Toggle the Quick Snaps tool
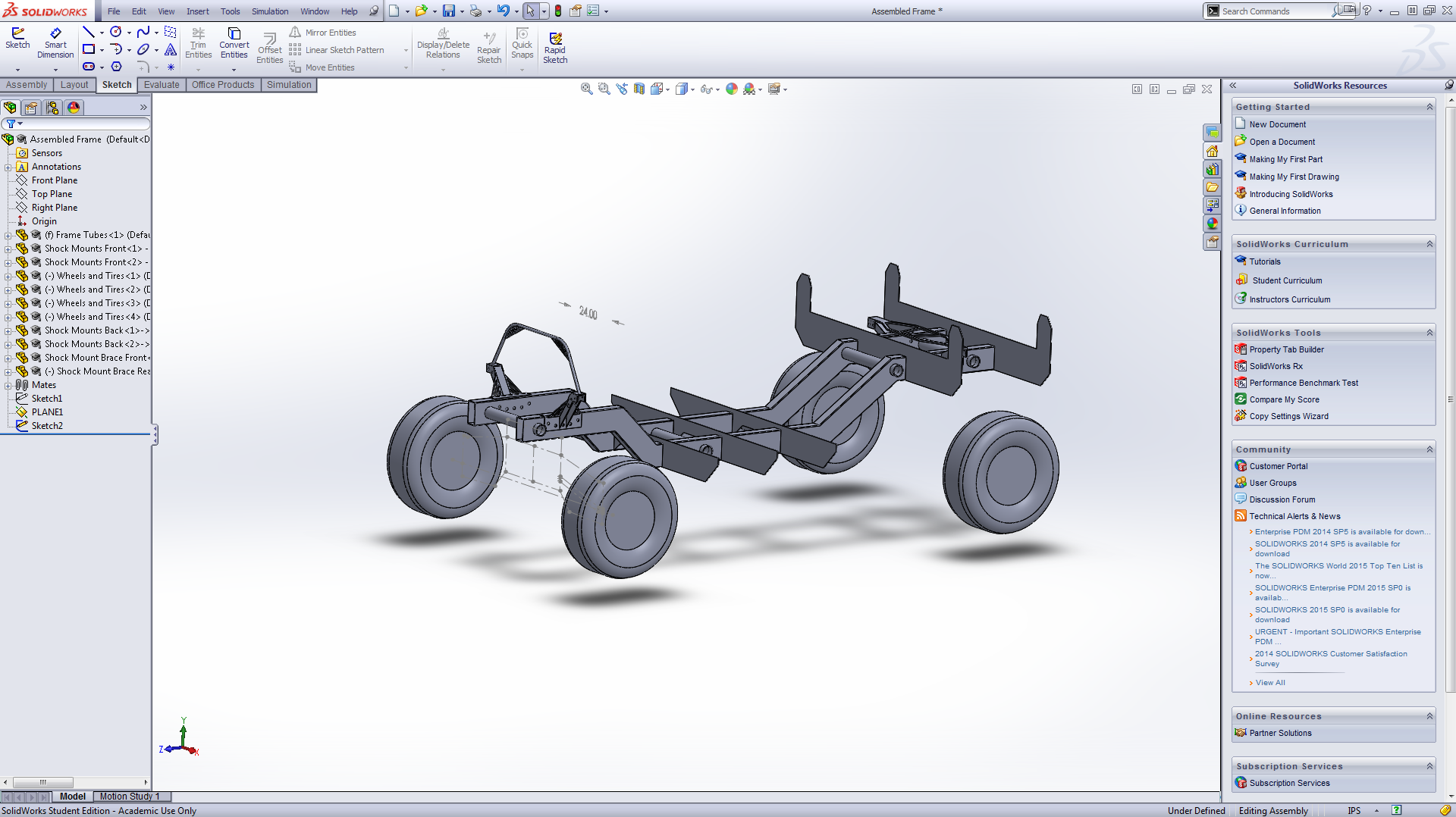Screen dimensions: 1456x817 522,43
